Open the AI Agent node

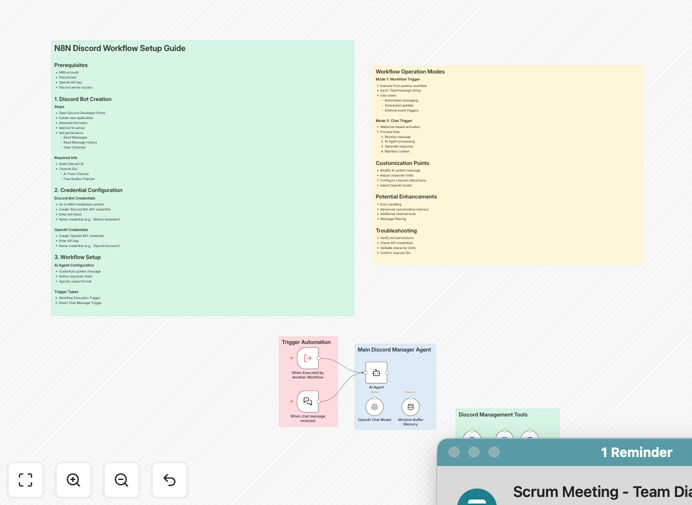point(376,373)
